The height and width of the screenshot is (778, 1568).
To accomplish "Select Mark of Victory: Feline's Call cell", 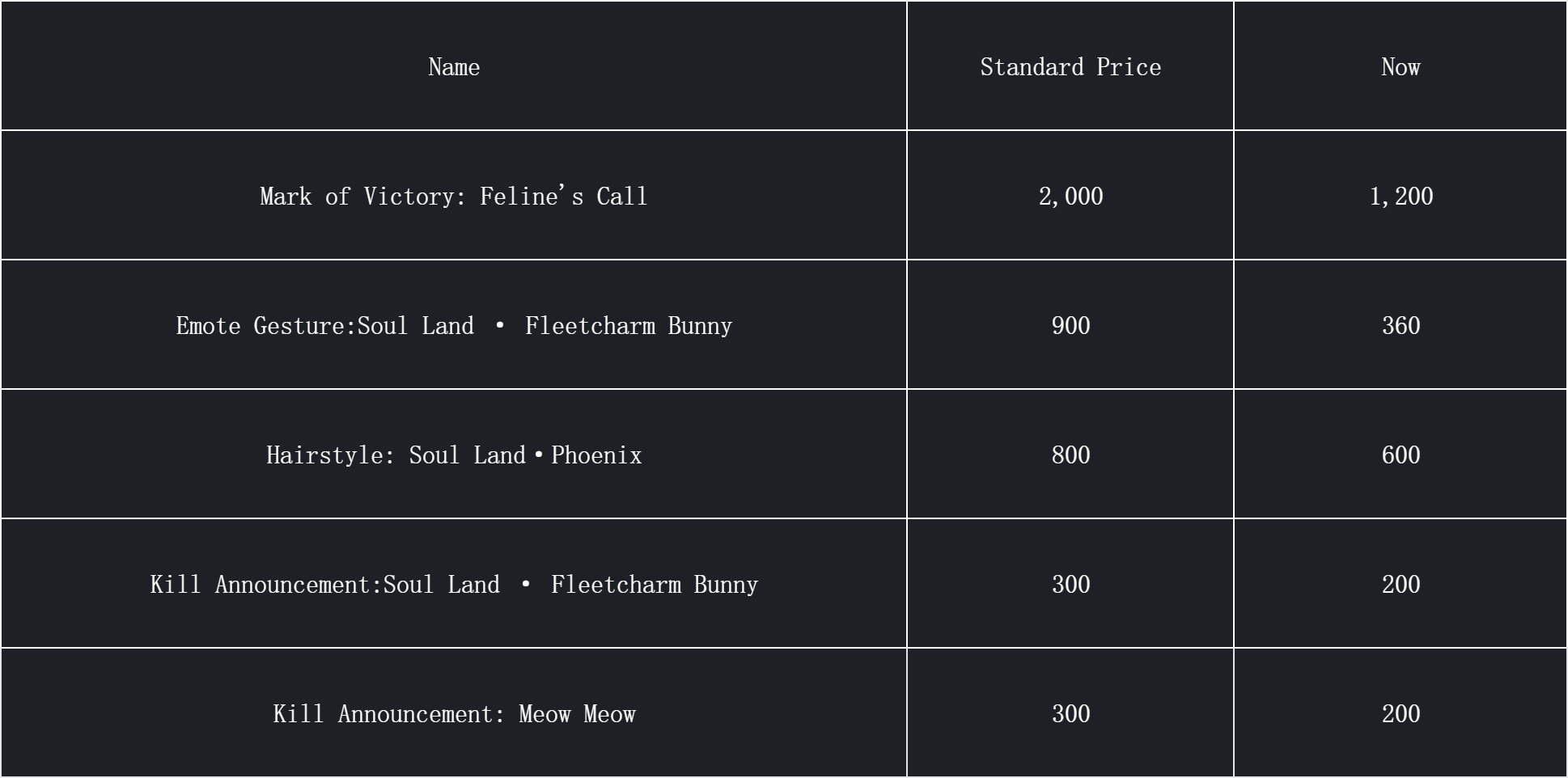I will (x=453, y=197).
